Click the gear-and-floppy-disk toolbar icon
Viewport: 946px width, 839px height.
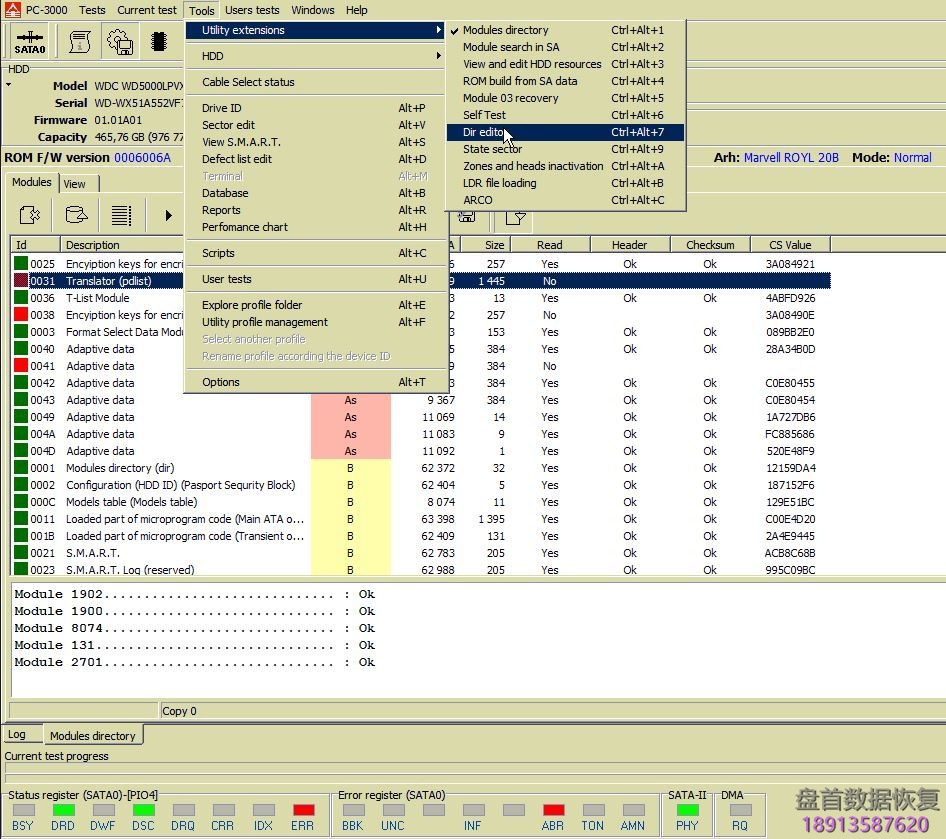point(119,41)
